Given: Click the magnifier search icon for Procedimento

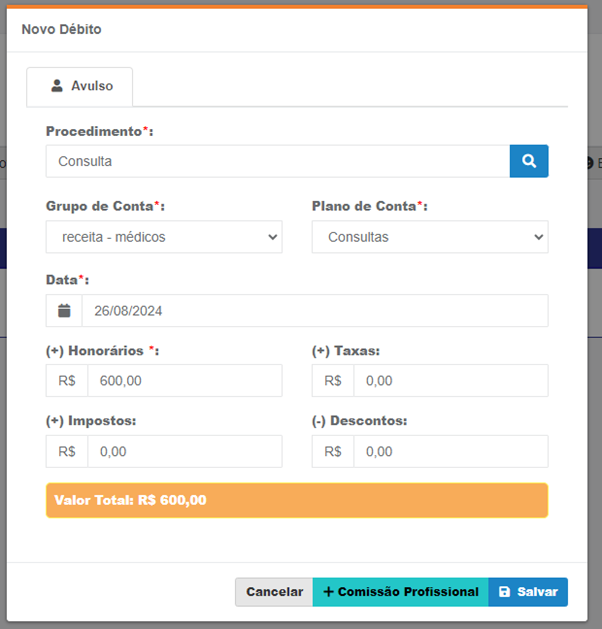Looking at the screenshot, I should (529, 161).
